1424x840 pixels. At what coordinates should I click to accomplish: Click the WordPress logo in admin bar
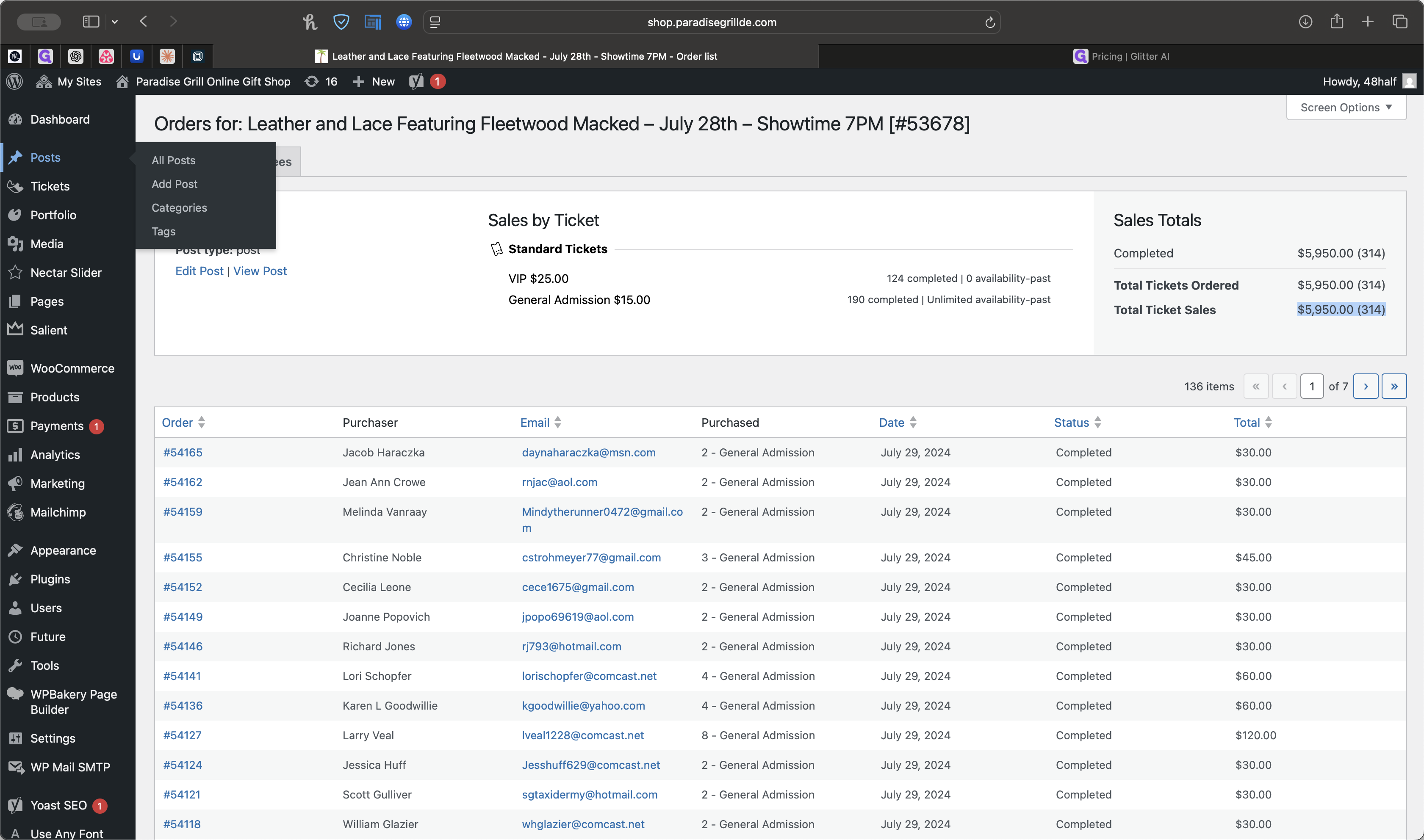coord(15,82)
